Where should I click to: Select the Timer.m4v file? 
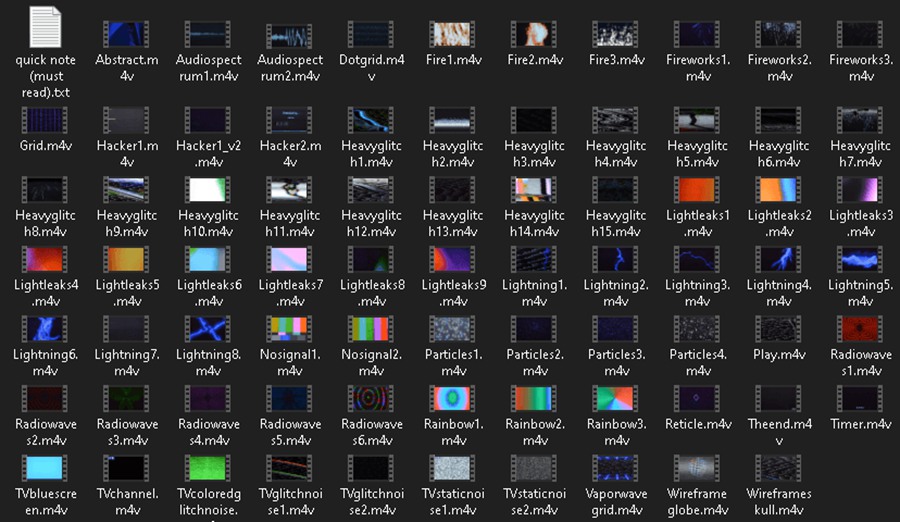pyautogui.click(x=861, y=399)
